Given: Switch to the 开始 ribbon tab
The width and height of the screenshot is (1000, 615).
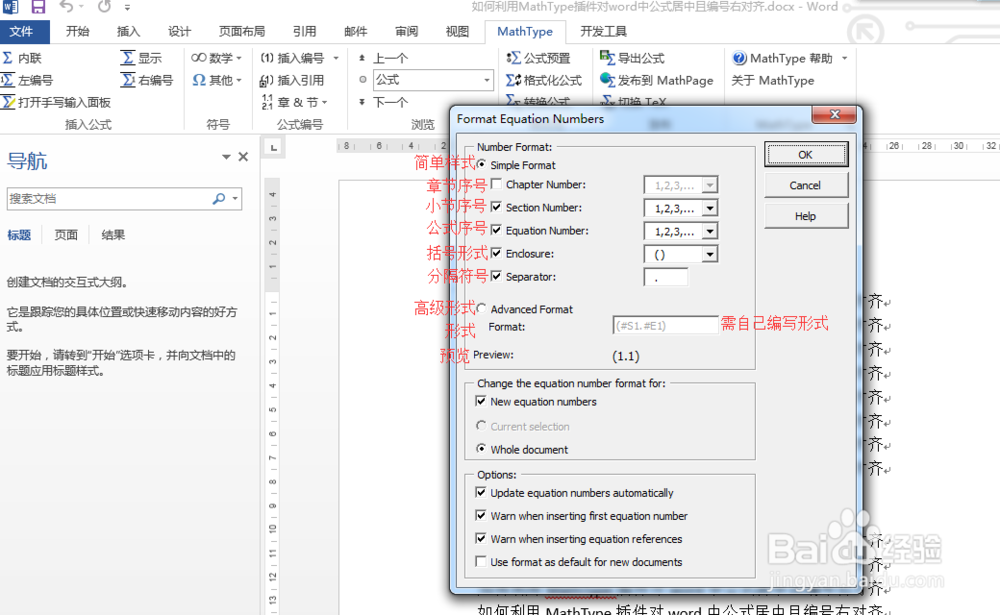Looking at the screenshot, I should click(x=78, y=31).
